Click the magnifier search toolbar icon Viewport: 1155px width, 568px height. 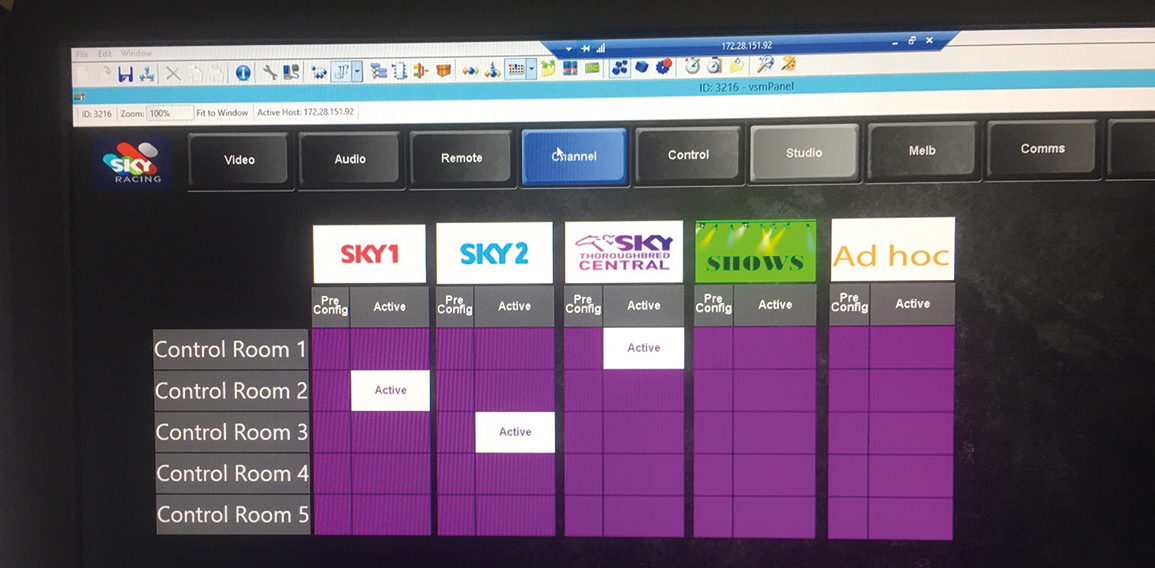coord(765,65)
